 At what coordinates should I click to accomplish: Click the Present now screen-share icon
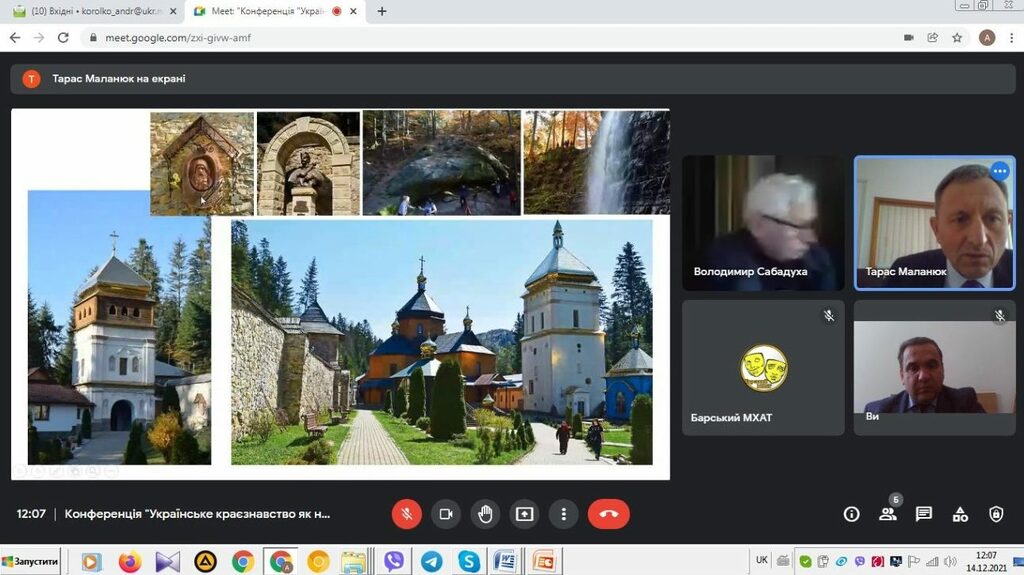click(524, 514)
